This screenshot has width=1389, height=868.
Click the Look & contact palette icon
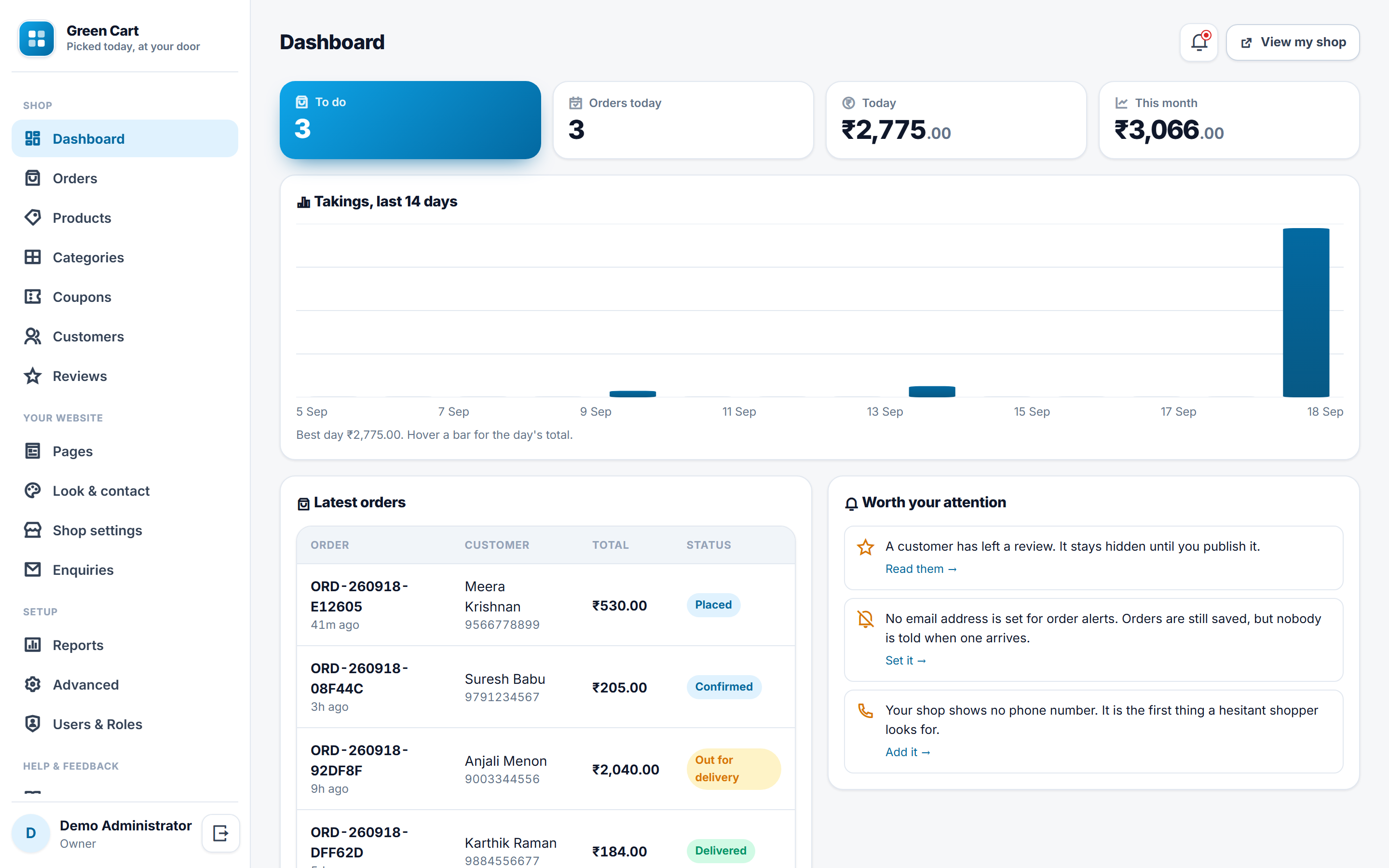(33, 491)
